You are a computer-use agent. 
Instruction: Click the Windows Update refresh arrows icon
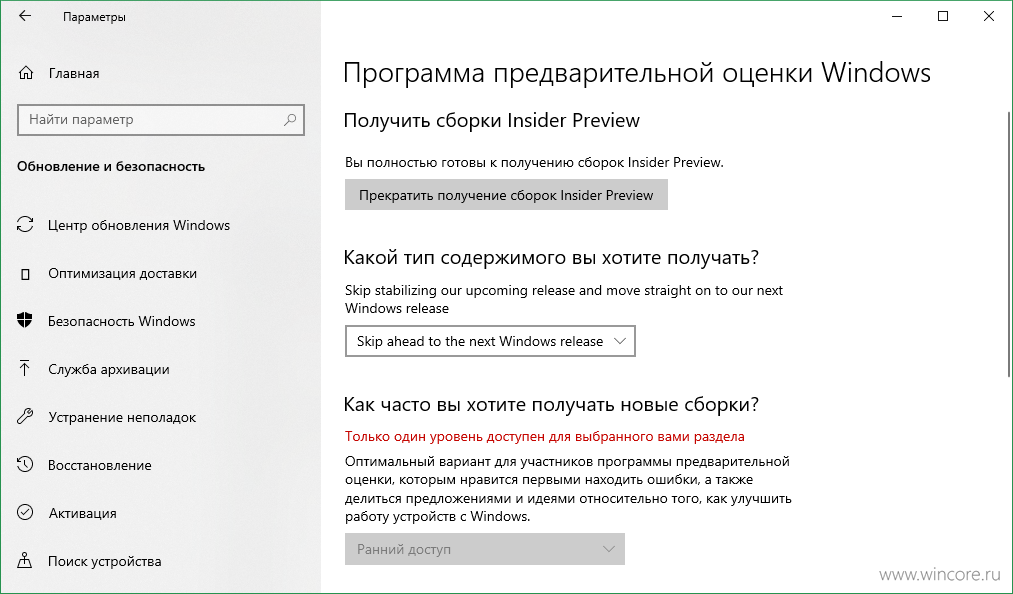25,225
